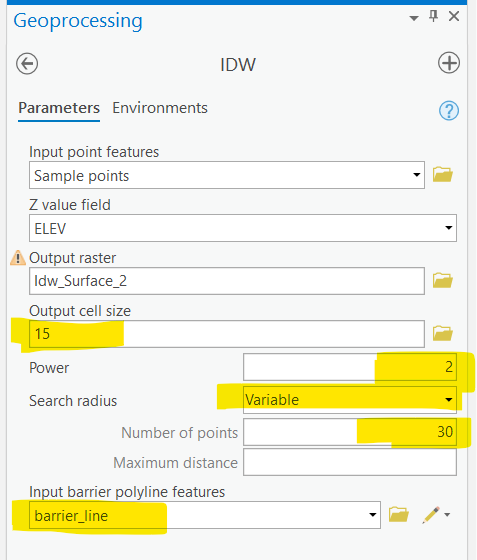Browse folder for Output cell size
This screenshot has width=477, height=560.
442,333
